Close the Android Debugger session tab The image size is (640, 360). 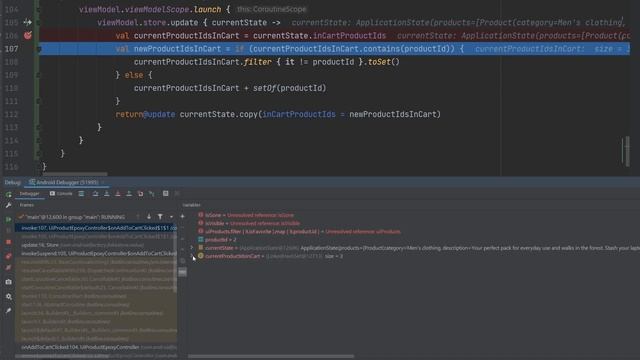(x=103, y=182)
